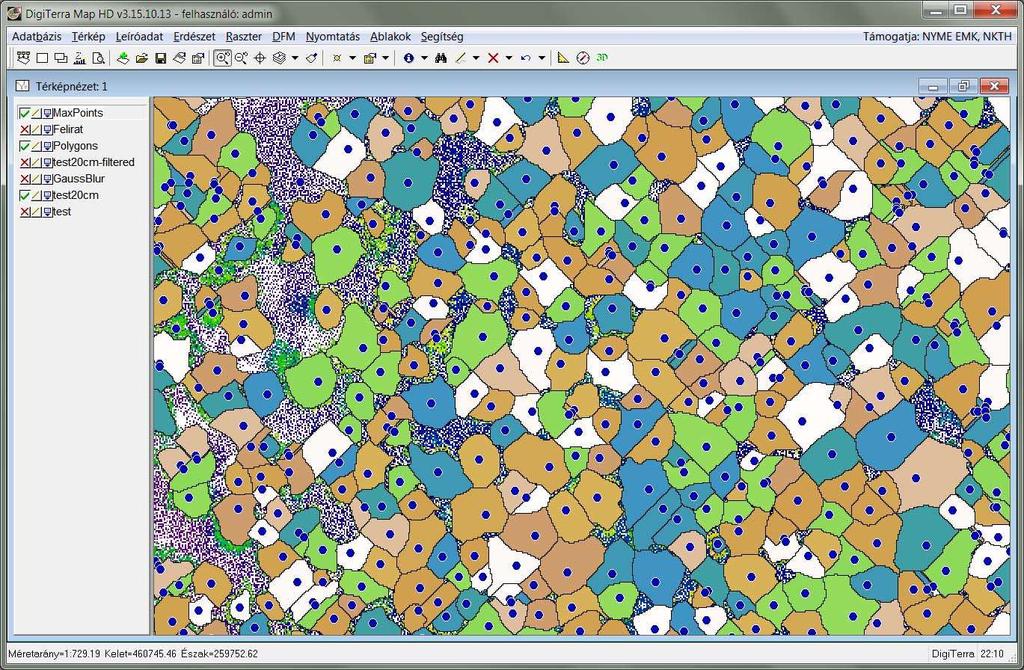
Task: Open the page preview magnifier tool
Action: coord(98,58)
